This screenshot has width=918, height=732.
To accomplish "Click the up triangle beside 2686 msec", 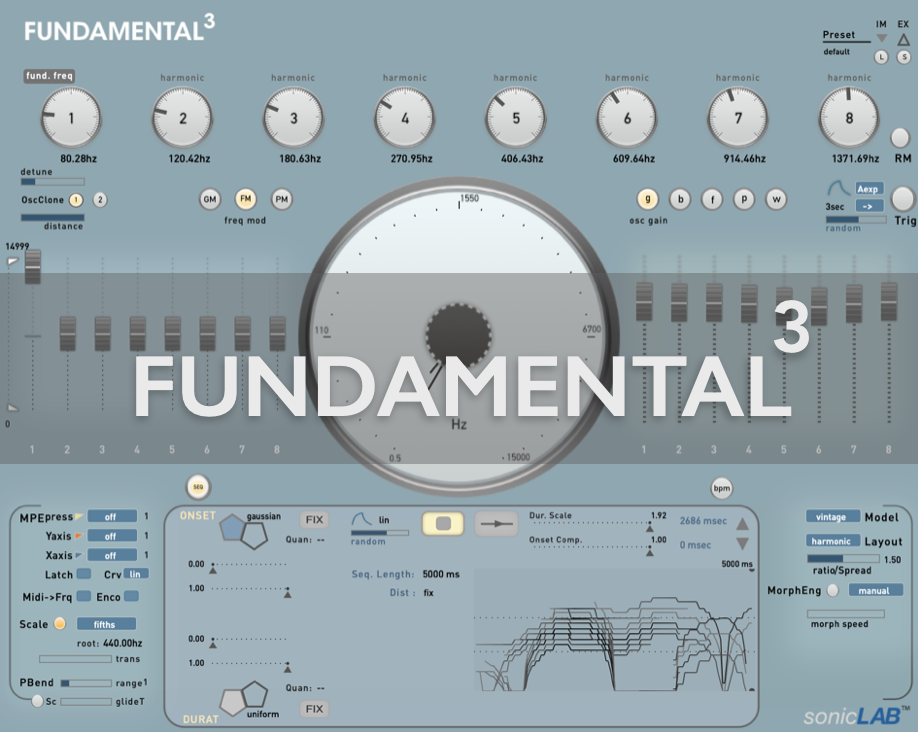I will point(742,523).
